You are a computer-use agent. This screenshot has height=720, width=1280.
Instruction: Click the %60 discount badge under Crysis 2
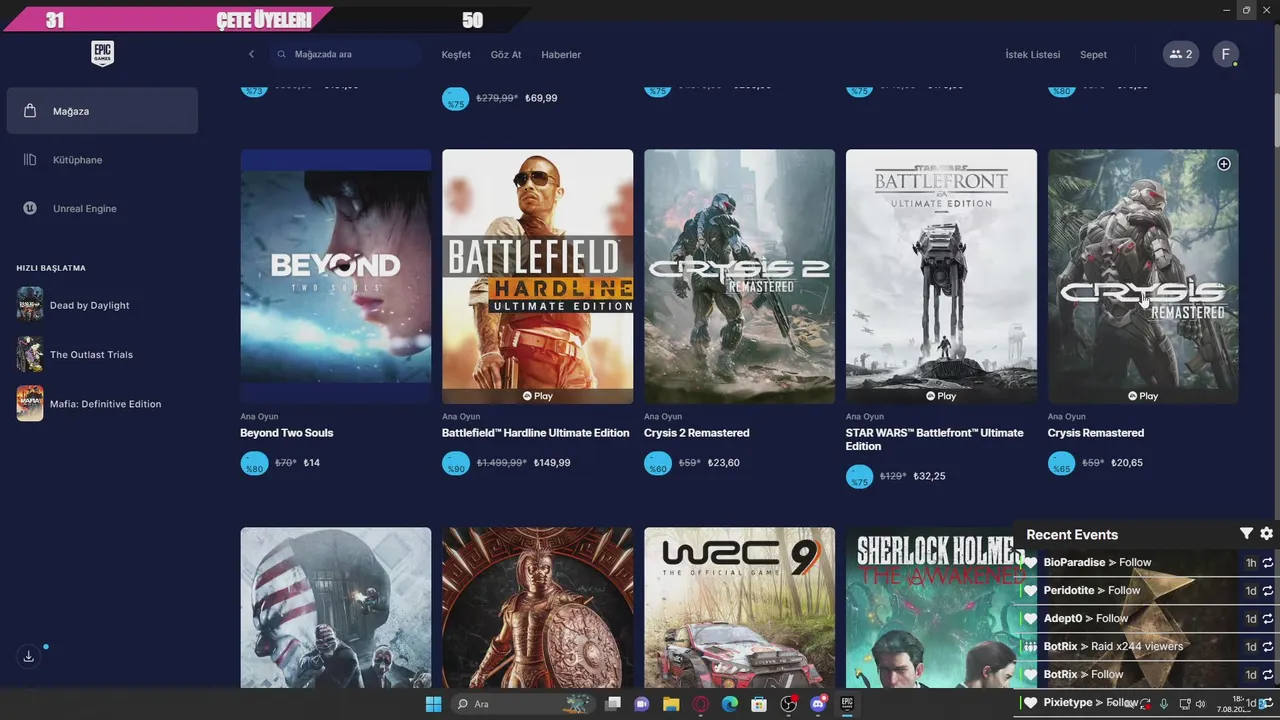pyautogui.click(x=658, y=464)
